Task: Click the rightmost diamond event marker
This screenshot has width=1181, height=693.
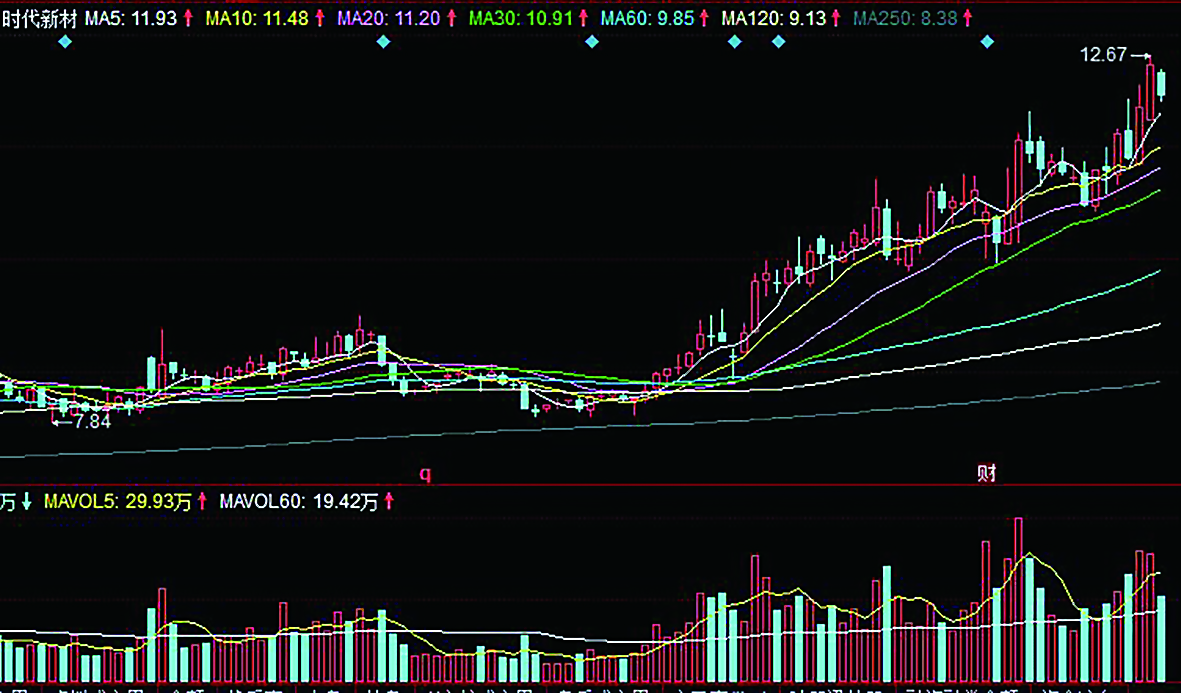Action: (988, 42)
